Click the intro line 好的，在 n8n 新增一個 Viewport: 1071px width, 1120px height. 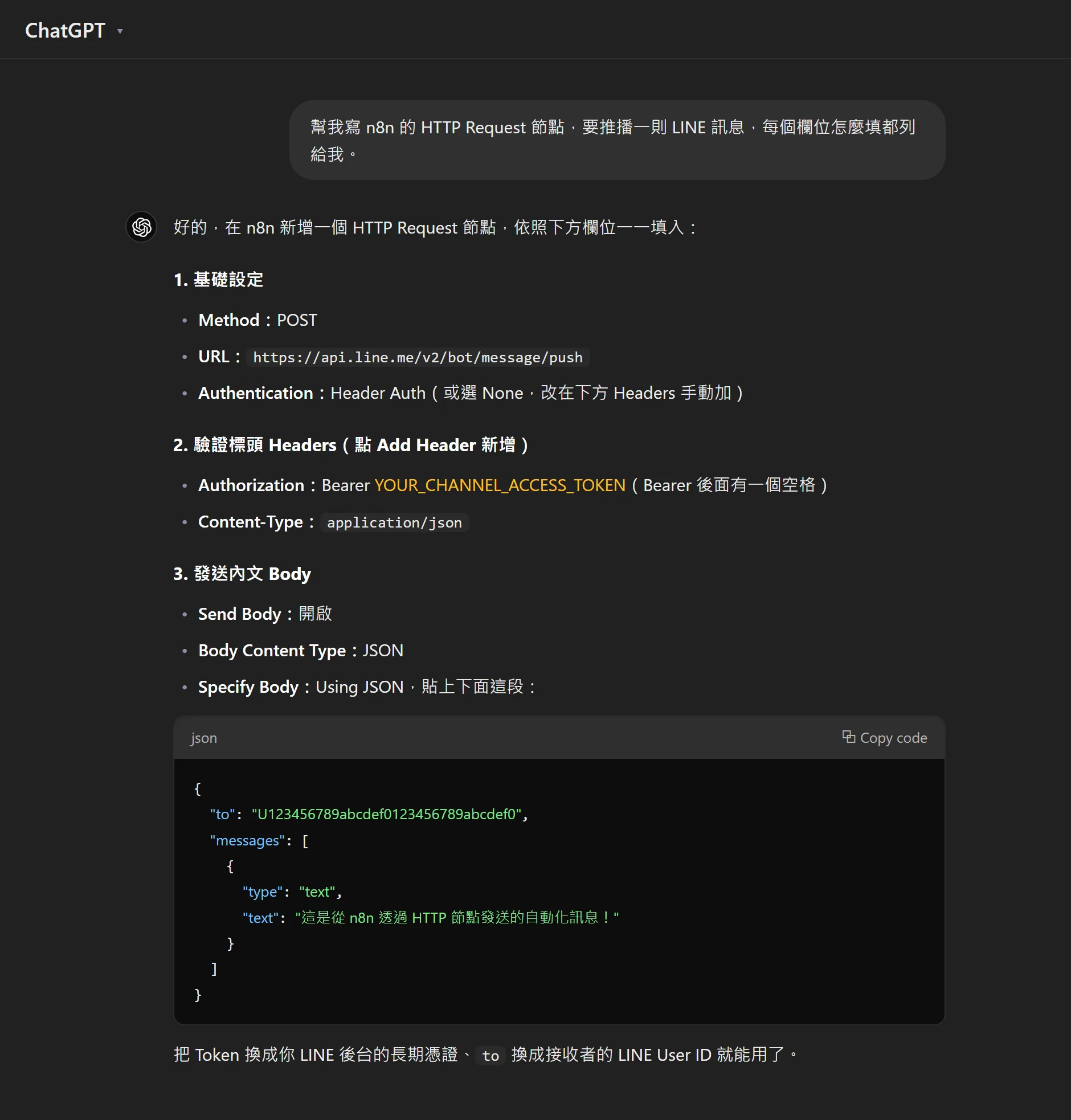coord(436,228)
